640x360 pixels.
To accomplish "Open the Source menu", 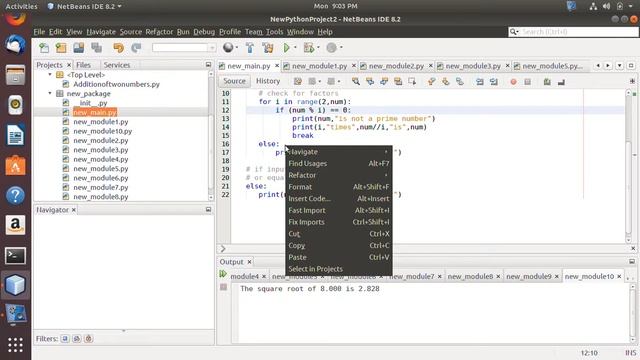I will point(131,32).
